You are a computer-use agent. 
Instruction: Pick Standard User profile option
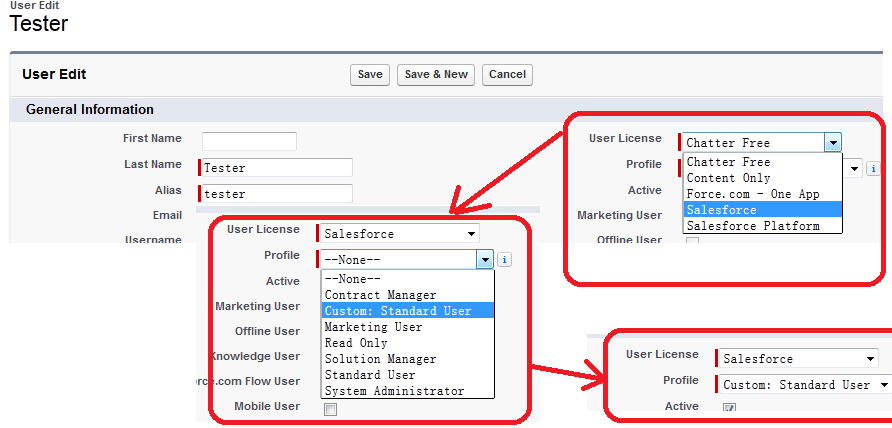tap(408, 374)
